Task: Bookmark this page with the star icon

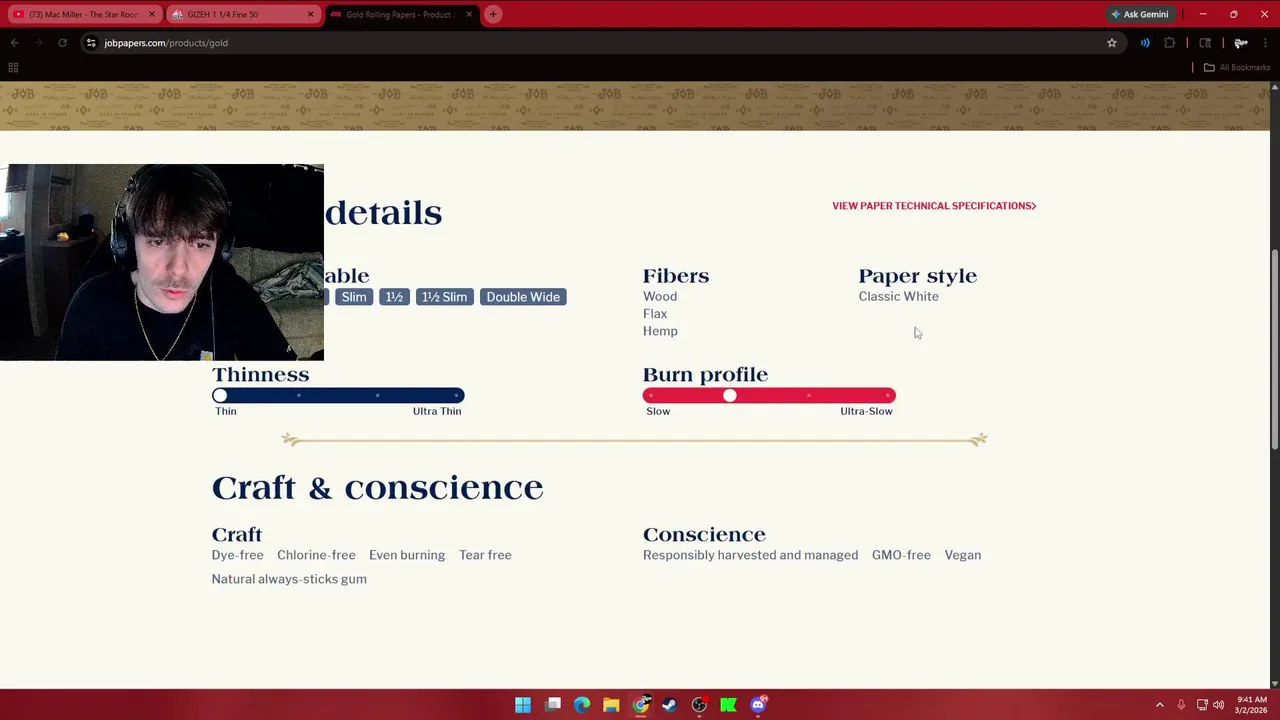Action: pos(1112,43)
